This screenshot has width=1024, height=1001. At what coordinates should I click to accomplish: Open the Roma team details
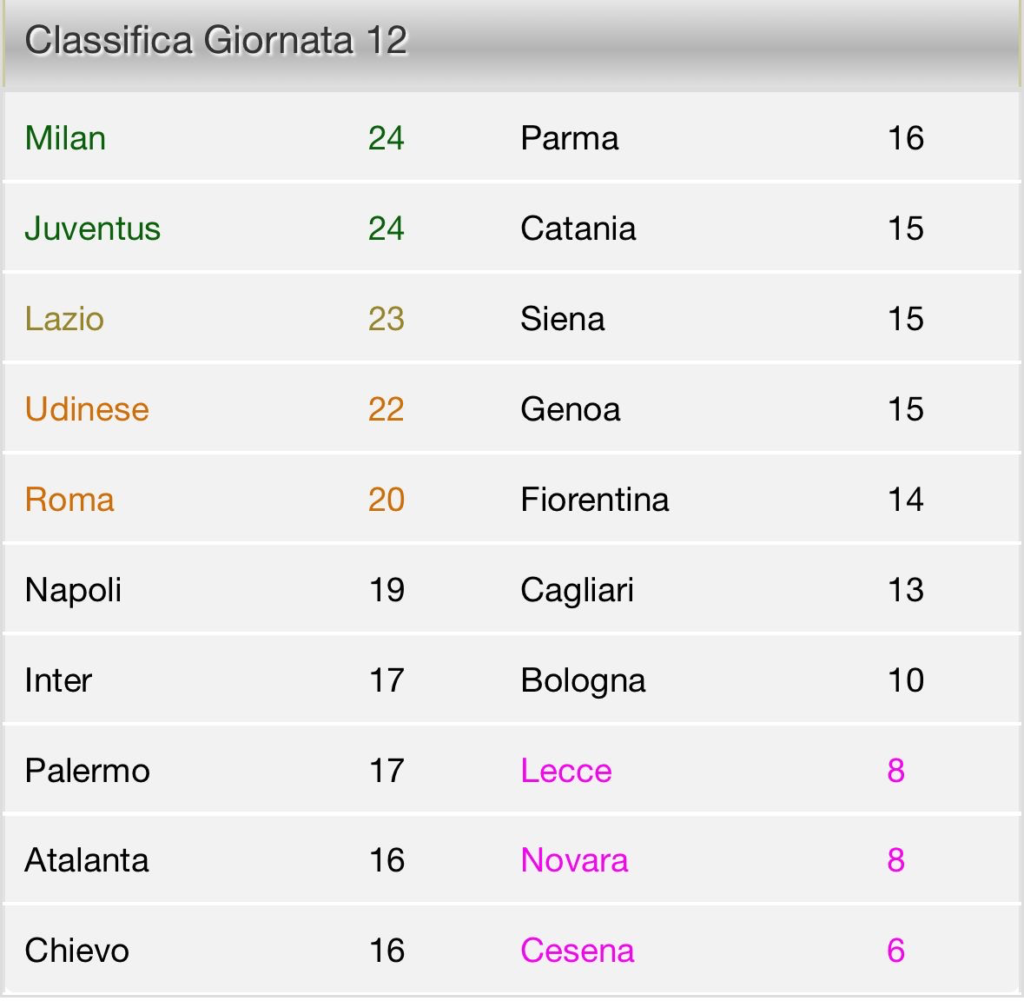point(68,498)
